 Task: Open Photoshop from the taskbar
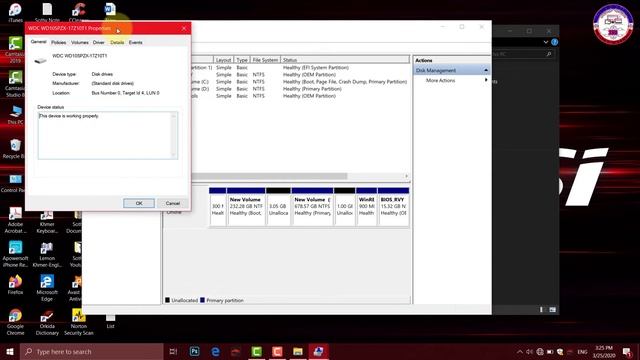194,351
